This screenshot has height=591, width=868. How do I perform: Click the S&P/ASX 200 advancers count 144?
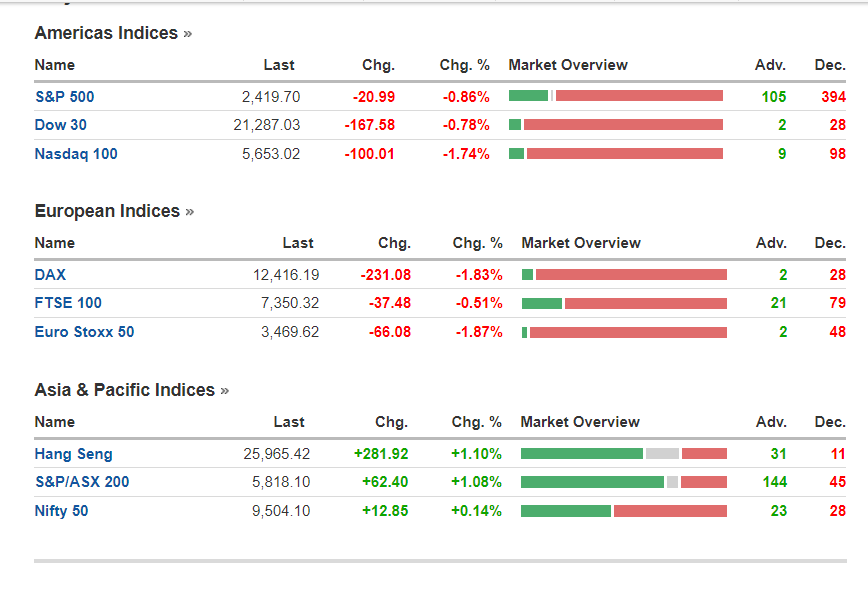click(774, 482)
